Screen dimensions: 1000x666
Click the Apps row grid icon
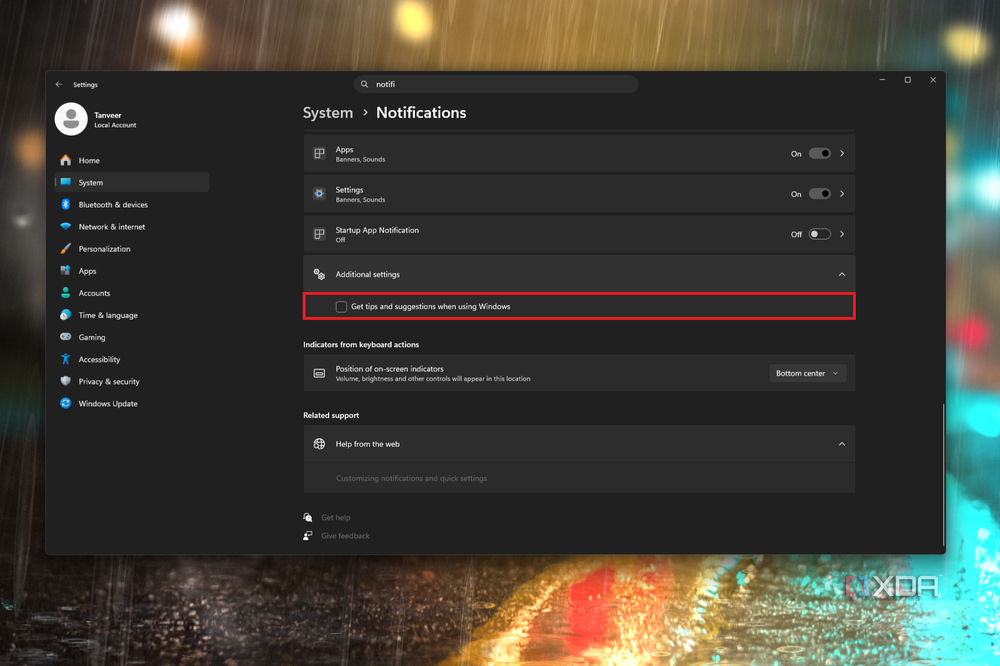click(320, 153)
